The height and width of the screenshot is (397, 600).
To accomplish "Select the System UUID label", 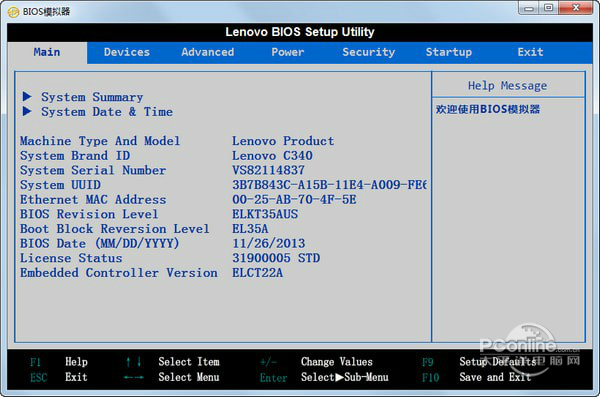I will (x=60, y=185).
